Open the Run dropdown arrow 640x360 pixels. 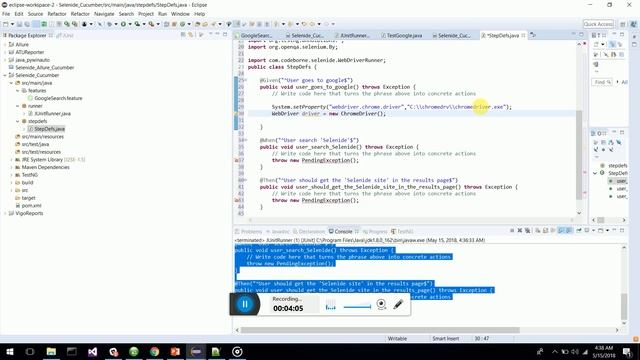coord(130,24)
